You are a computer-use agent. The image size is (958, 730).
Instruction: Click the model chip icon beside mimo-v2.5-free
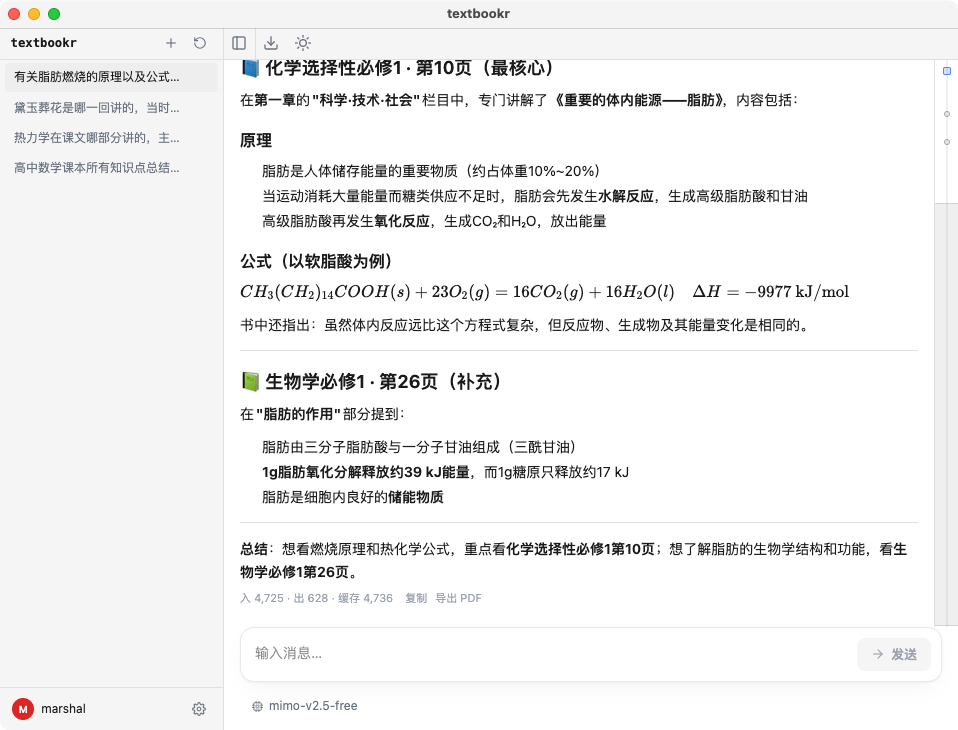pyautogui.click(x=257, y=706)
